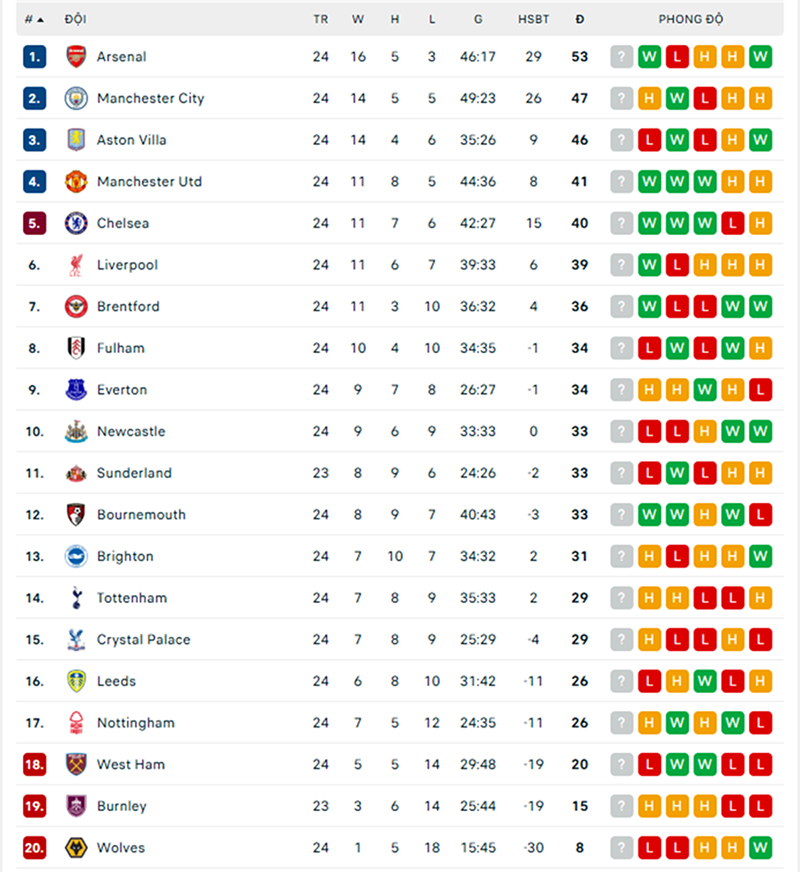Click Arsenal's upcoming match question-mark badge
Viewport: 800px width, 872px height.
[x=622, y=57]
